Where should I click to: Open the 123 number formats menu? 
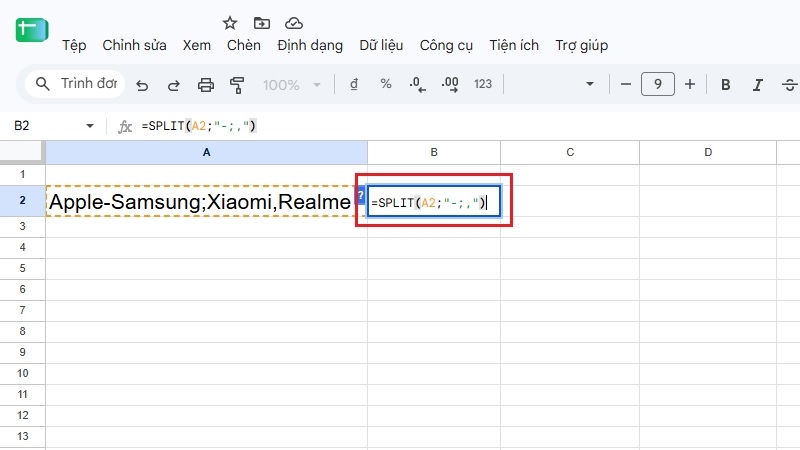pyautogui.click(x=483, y=84)
